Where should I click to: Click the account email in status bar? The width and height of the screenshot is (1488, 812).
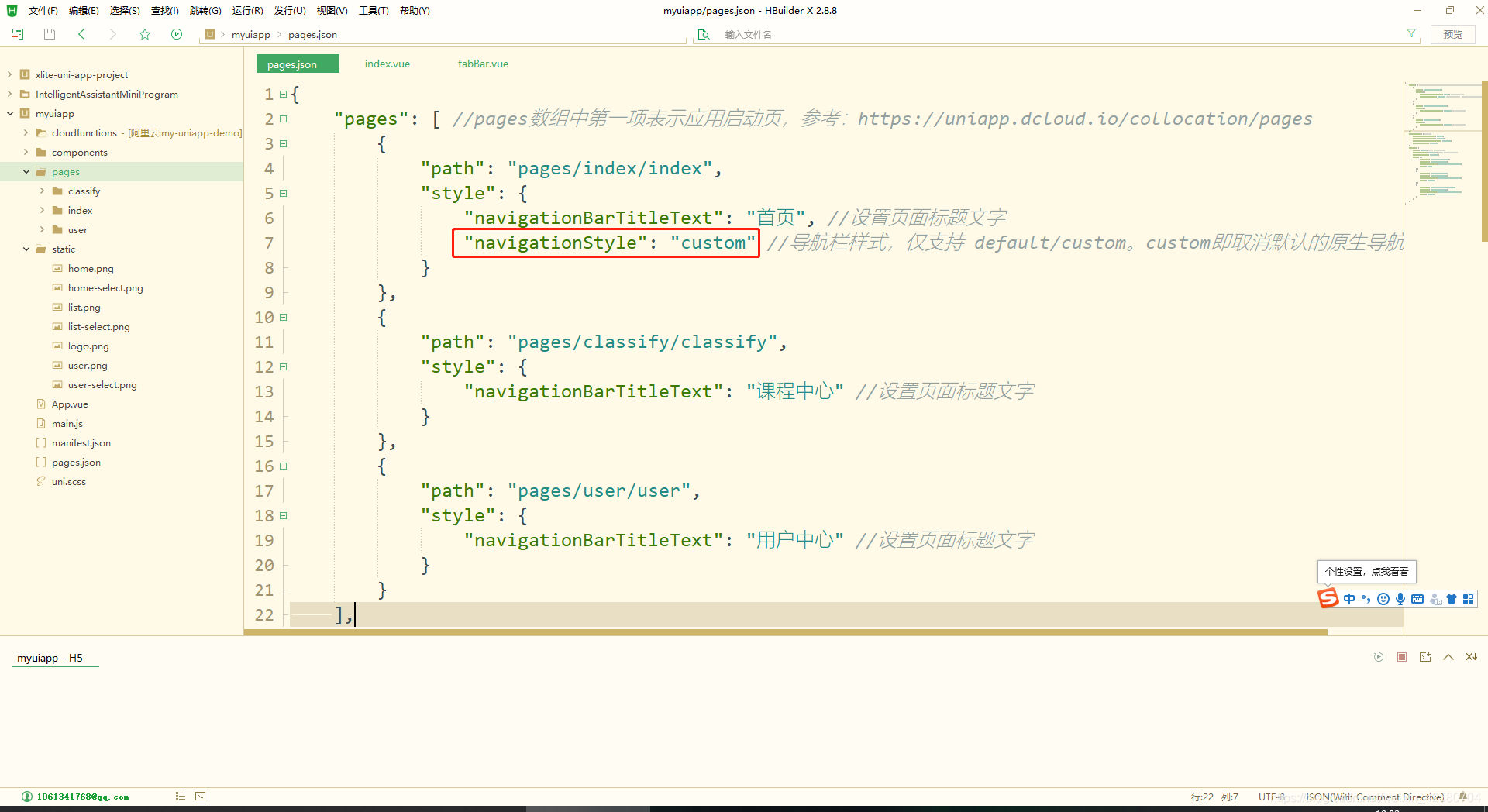click(83, 797)
